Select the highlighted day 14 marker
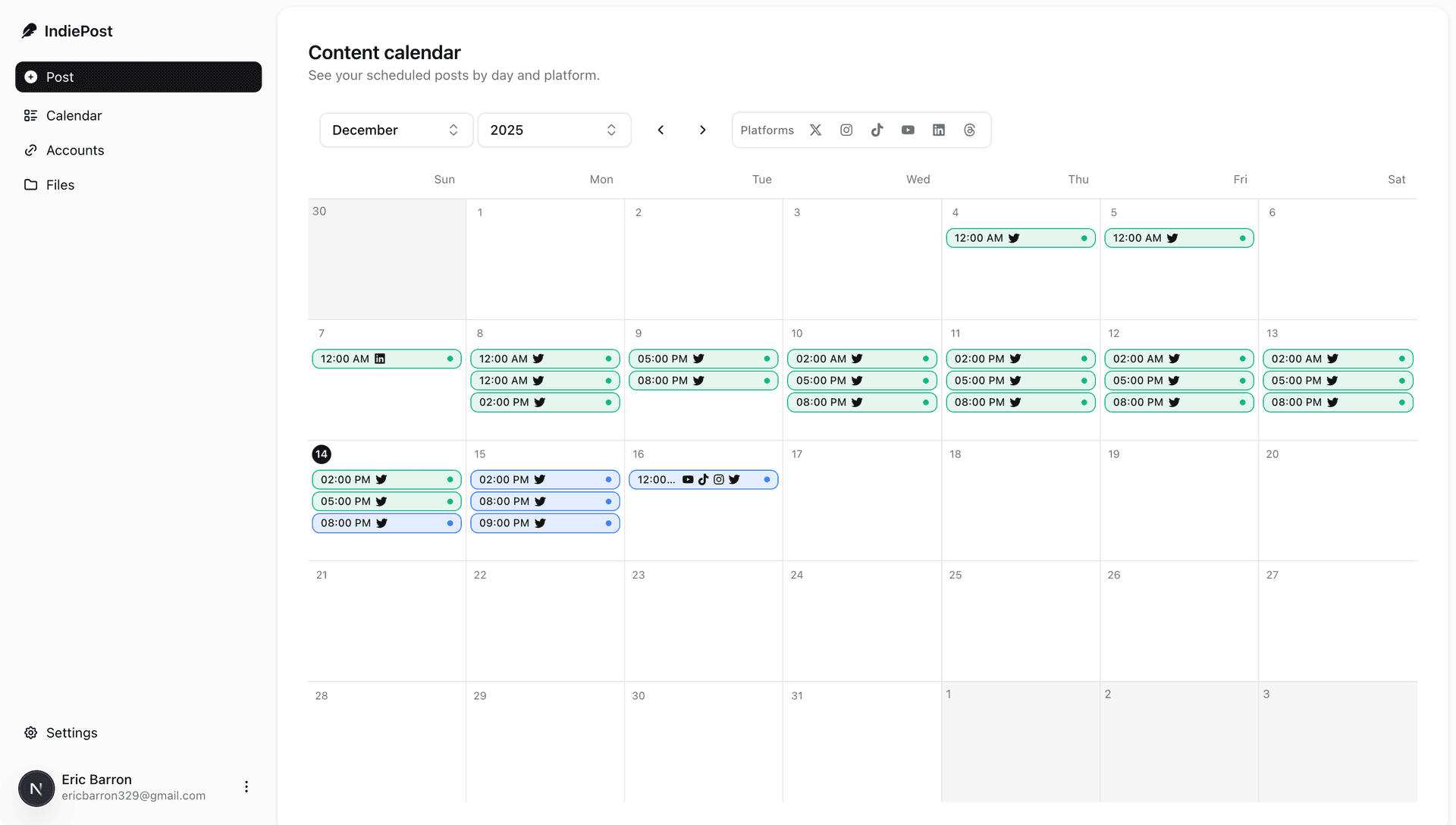Image resolution: width=1456 pixels, height=825 pixels. (322, 454)
